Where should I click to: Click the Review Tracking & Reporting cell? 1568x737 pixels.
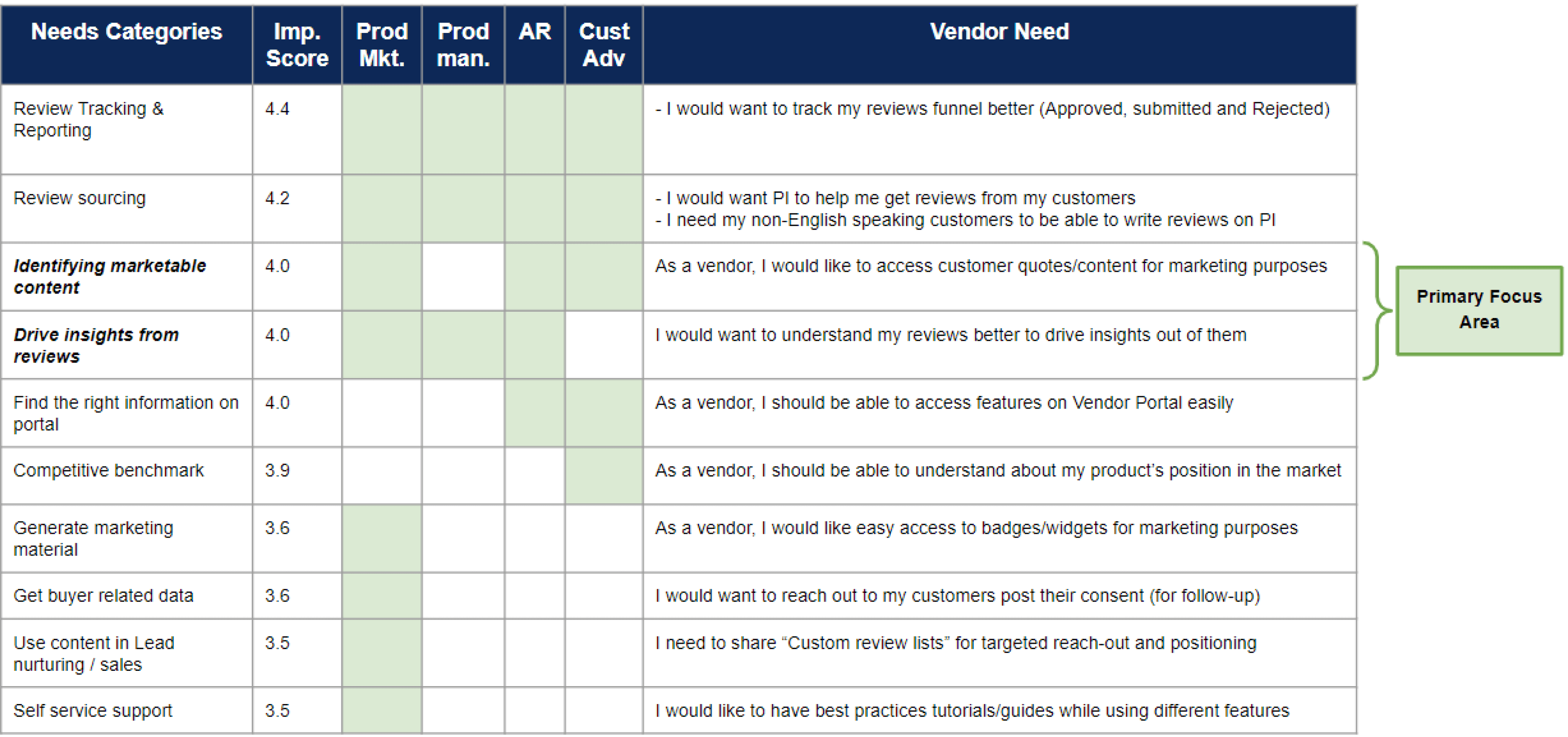coord(127,129)
